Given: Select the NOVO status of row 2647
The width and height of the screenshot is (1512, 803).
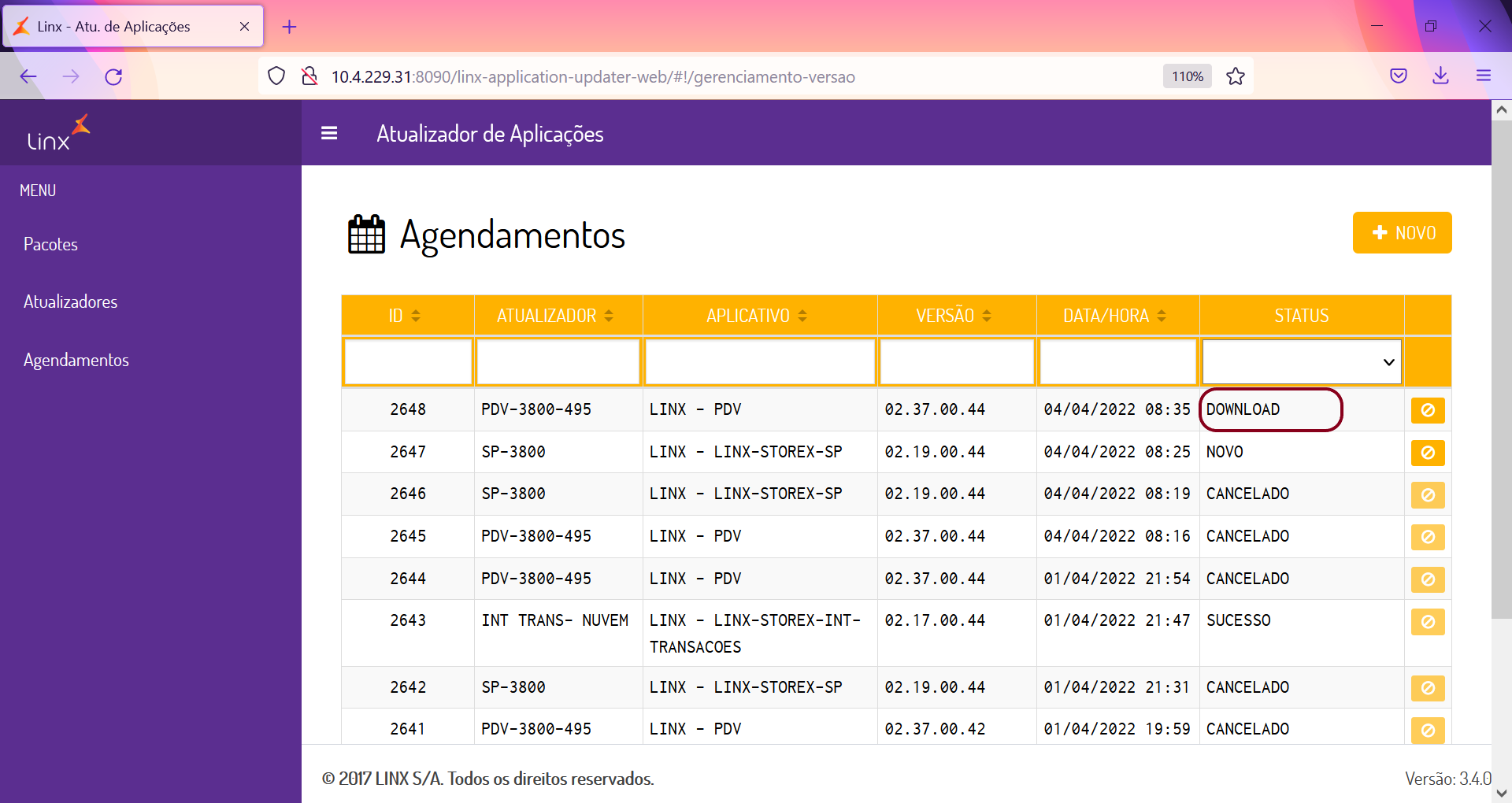Looking at the screenshot, I should tap(1225, 452).
